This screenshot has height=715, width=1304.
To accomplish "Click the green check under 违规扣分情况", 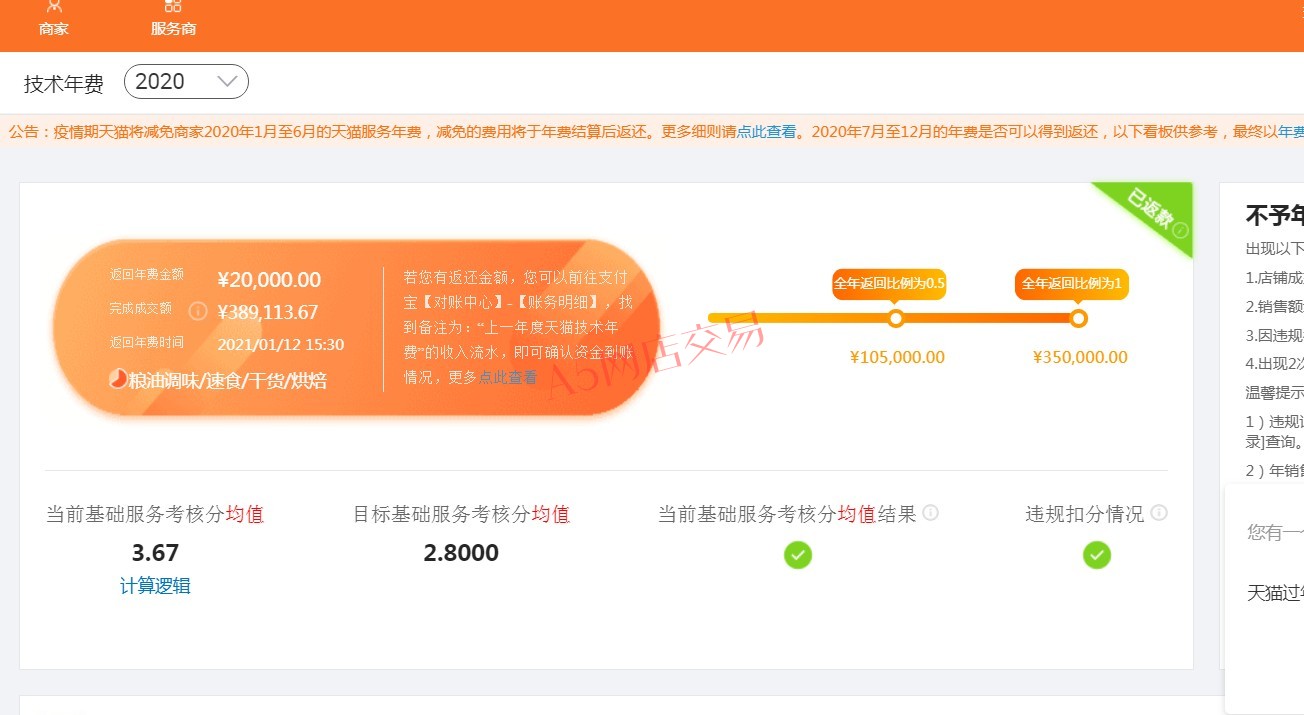I will tap(1097, 554).
